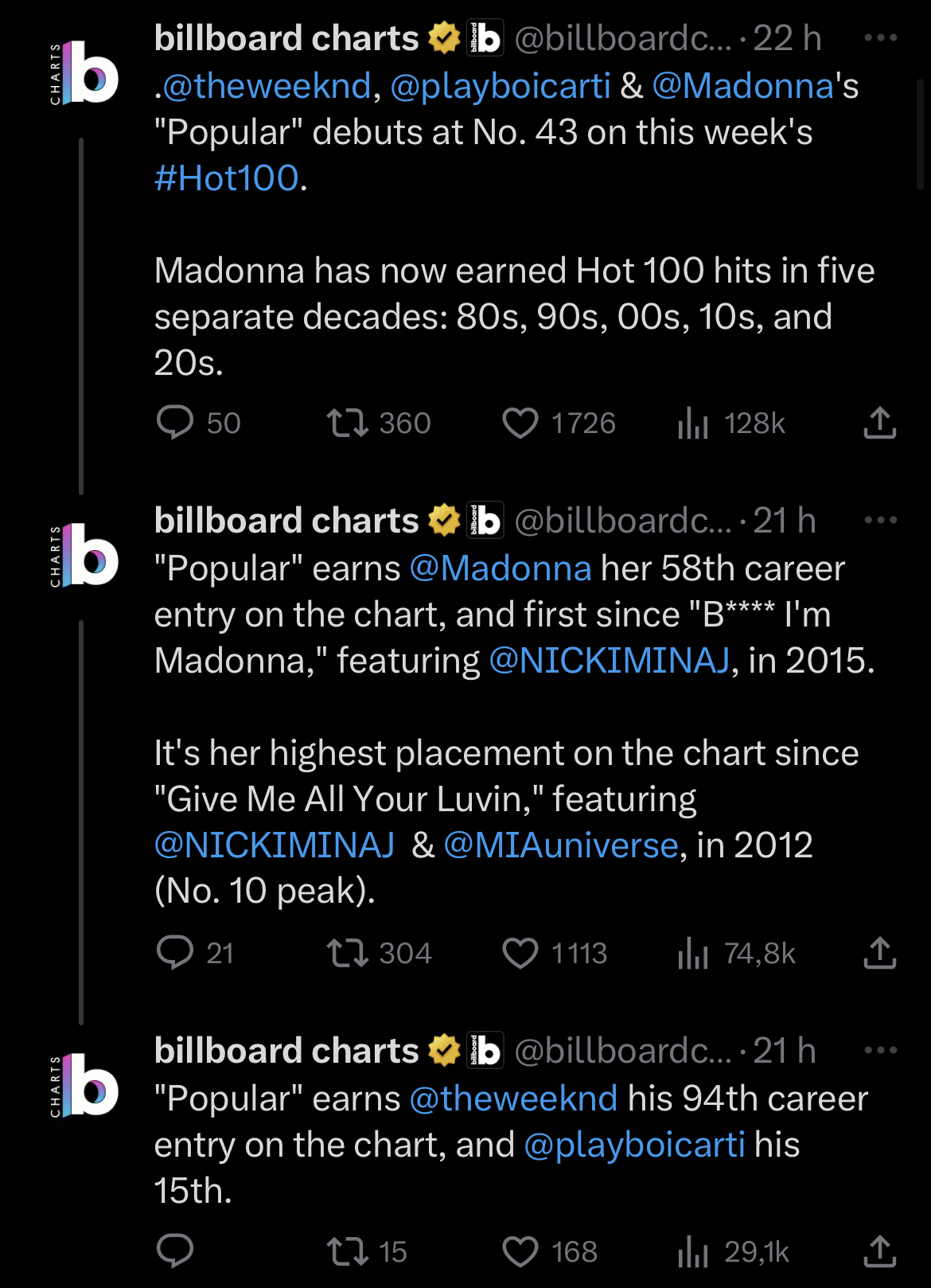The height and width of the screenshot is (1288, 931).
Task: Reply to the No. 43 debut tweet
Action: 175,423
